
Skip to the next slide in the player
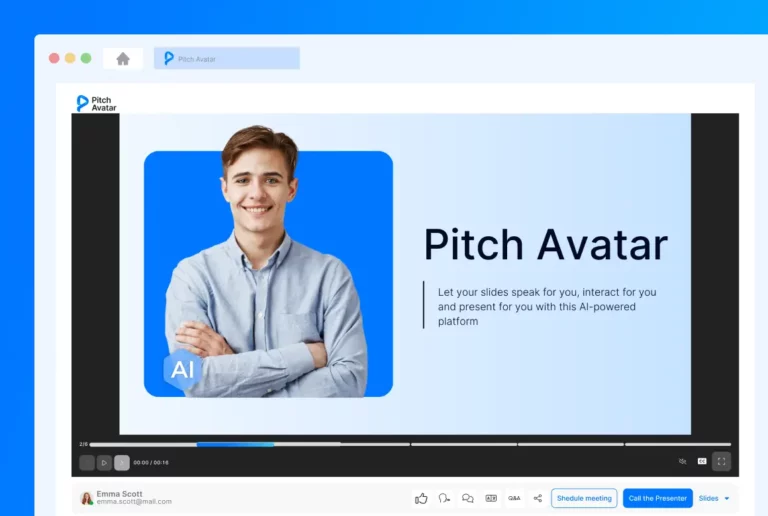(x=122, y=462)
